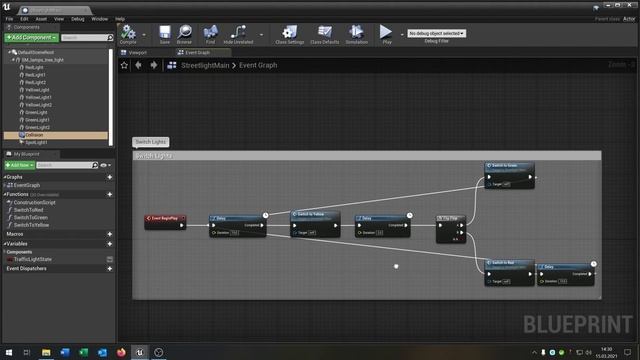Open the Debug menu
The image size is (640, 360).
point(78,19)
